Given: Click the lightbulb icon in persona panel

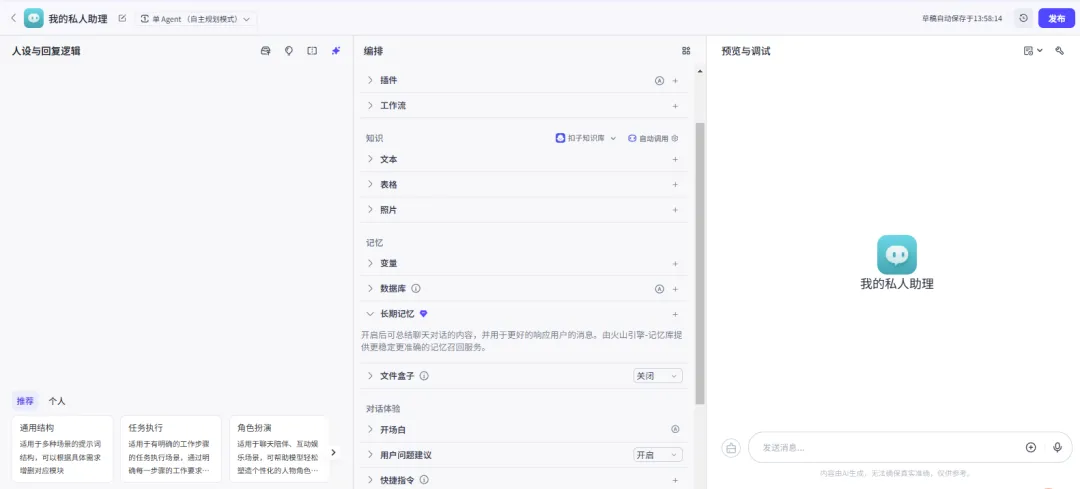Looking at the screenshot, I should [x=289, y=51].
